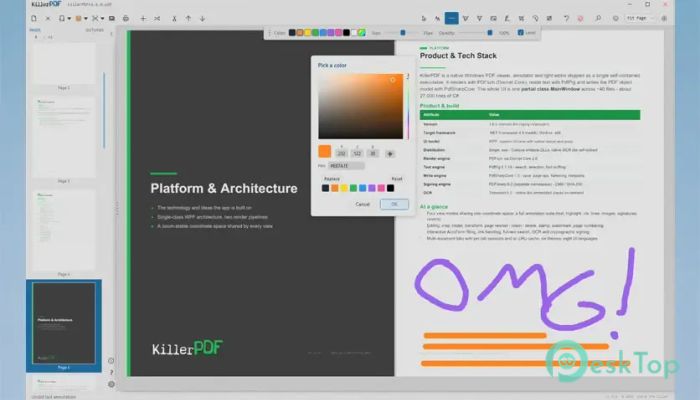Click the printer icon in toolbar
Image resolution: width=700 pixels, height=400 pixels.
[126, 18]
